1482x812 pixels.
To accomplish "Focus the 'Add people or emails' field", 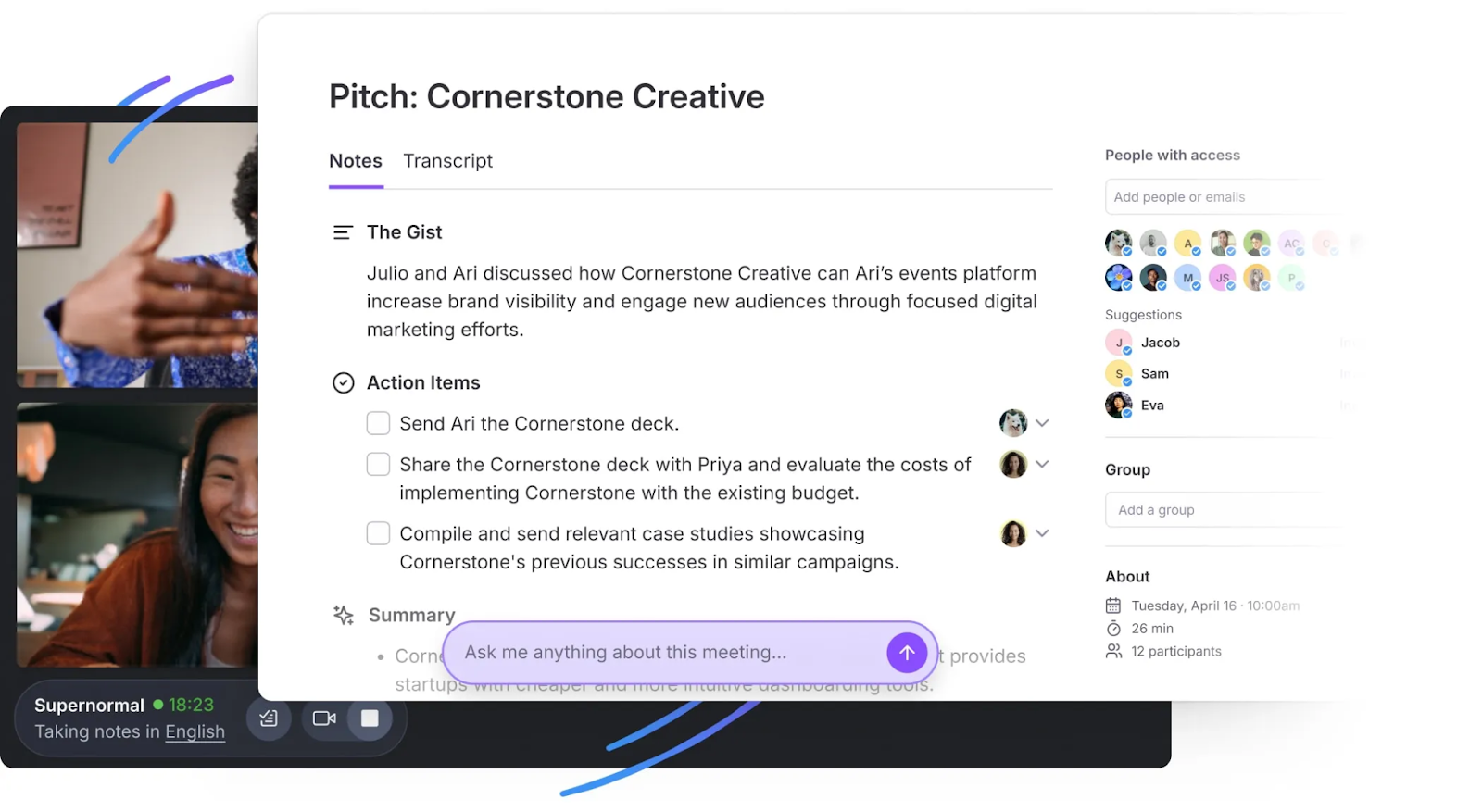I will pyautogui.click(x=1223, y=197).
